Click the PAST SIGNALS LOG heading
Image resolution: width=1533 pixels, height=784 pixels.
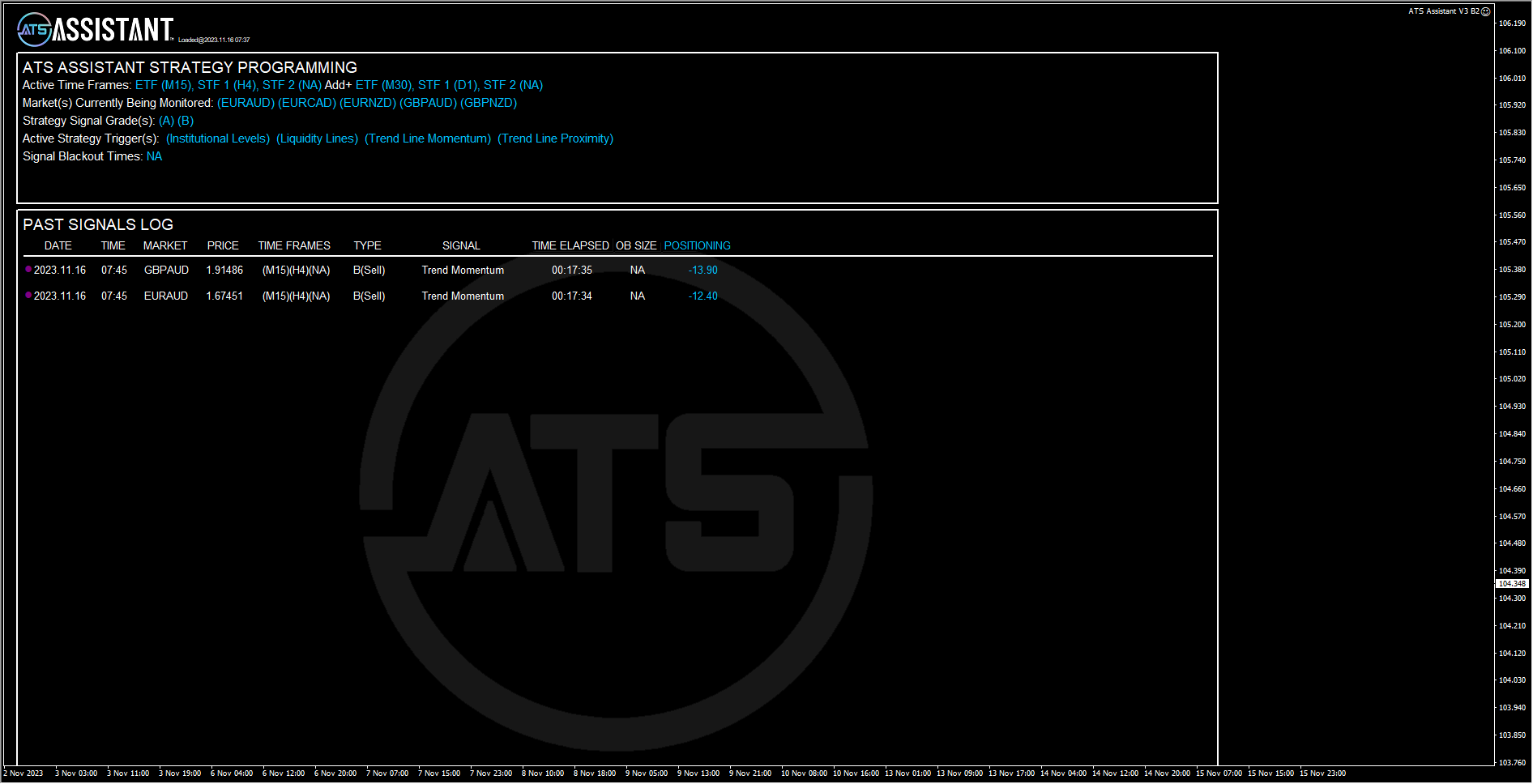[98, 224]
